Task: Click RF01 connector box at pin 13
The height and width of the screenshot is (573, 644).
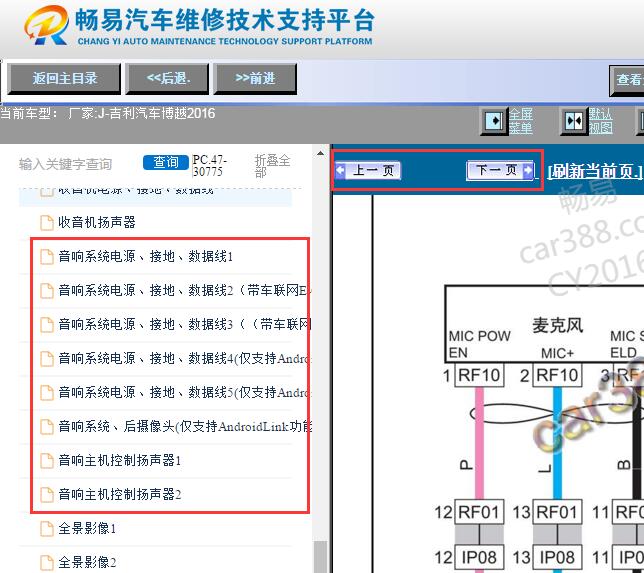Action: [x=557, y=512]
